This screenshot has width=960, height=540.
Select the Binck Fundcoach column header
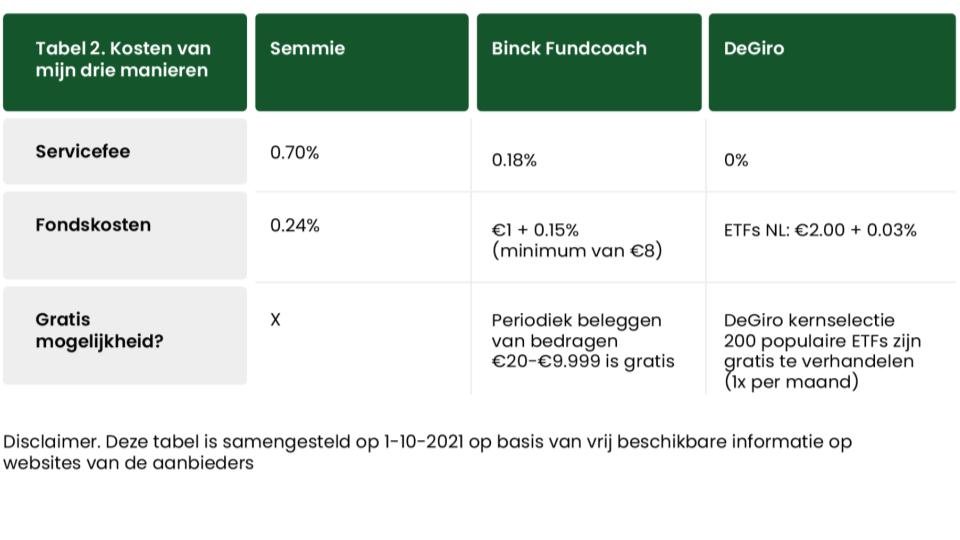569,49
